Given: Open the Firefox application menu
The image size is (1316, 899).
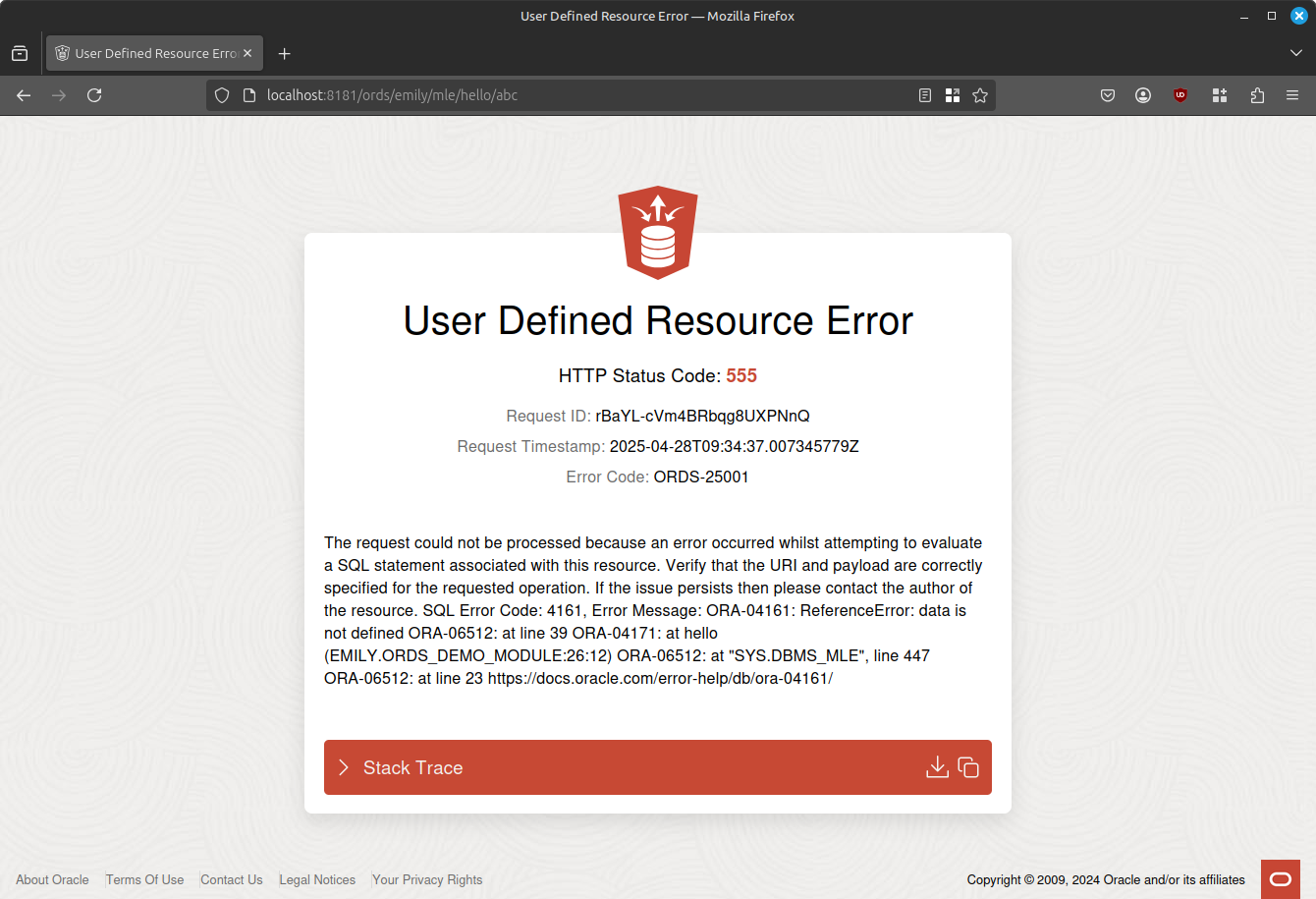Looking at the screenshot, I should click(1292, 95).
